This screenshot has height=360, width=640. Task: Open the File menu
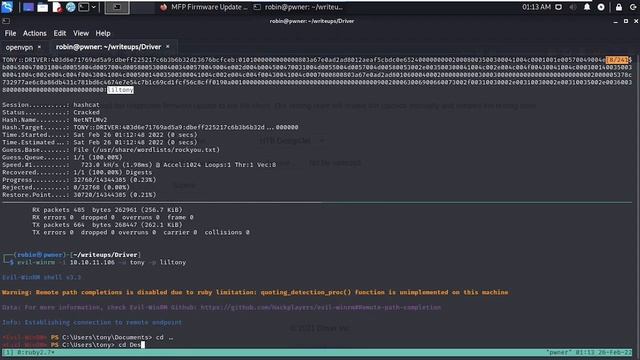point(10,33)
